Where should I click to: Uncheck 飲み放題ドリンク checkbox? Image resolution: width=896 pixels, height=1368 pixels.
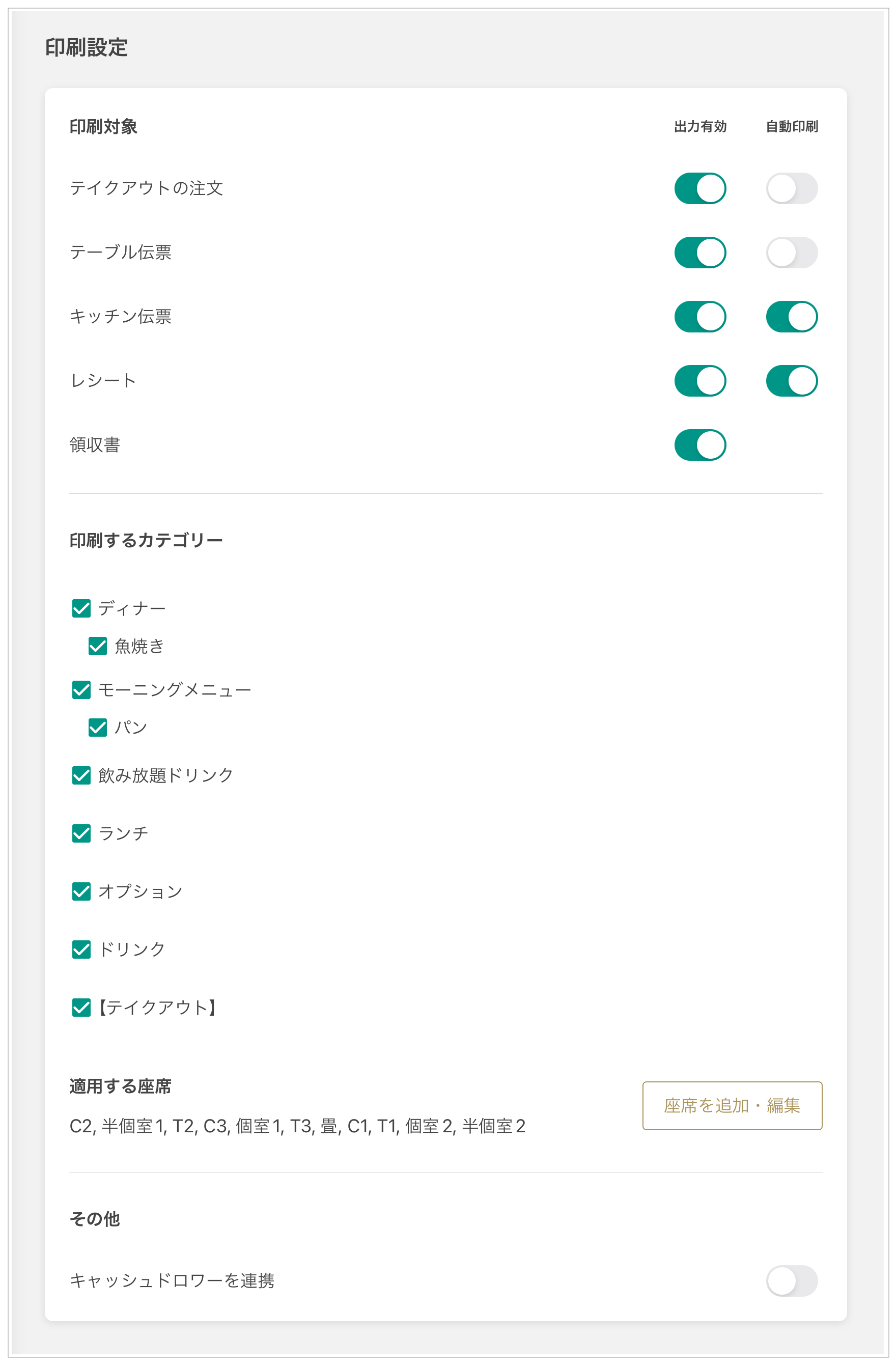[81, 775]
